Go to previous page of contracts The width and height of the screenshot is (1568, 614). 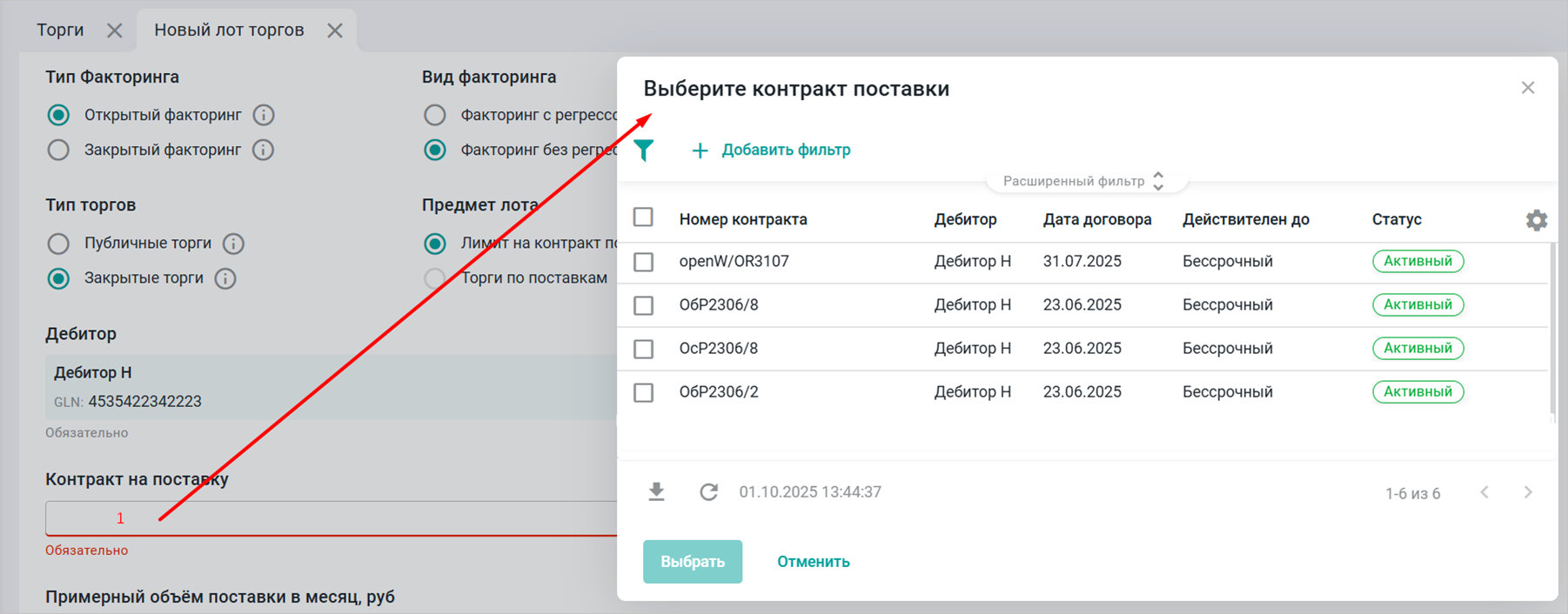coord(1484,492)
